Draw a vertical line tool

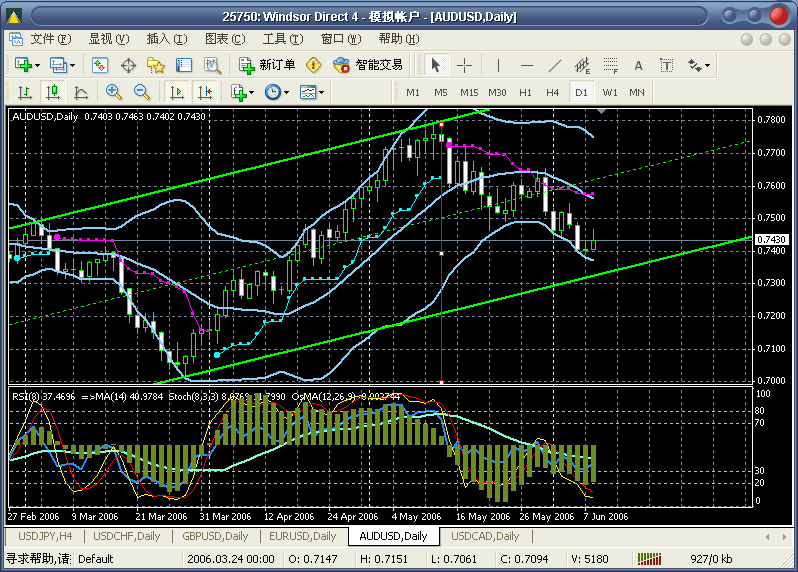[x=498, y=65]
